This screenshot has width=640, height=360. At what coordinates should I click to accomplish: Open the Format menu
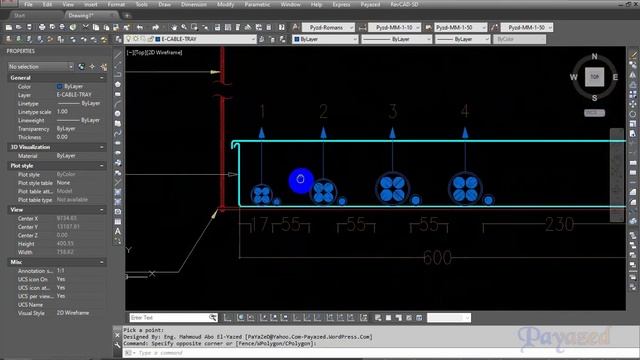pos(116,4)
